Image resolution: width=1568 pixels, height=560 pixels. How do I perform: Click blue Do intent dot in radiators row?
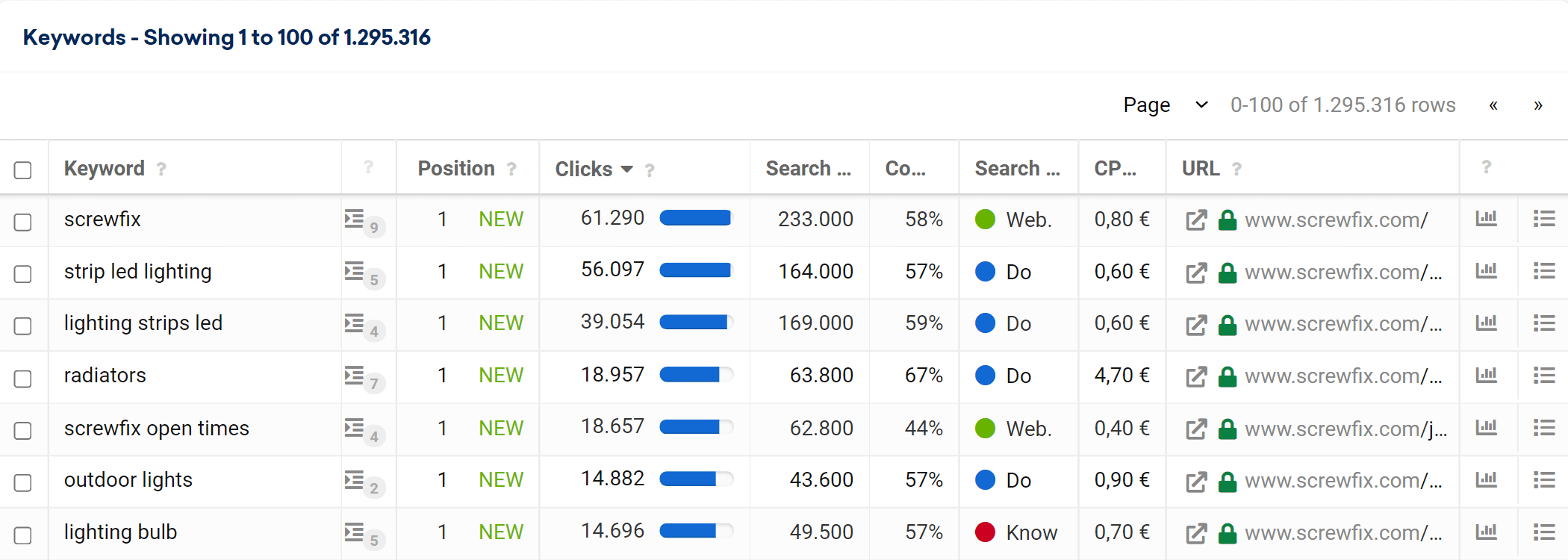tap(985, 375)
